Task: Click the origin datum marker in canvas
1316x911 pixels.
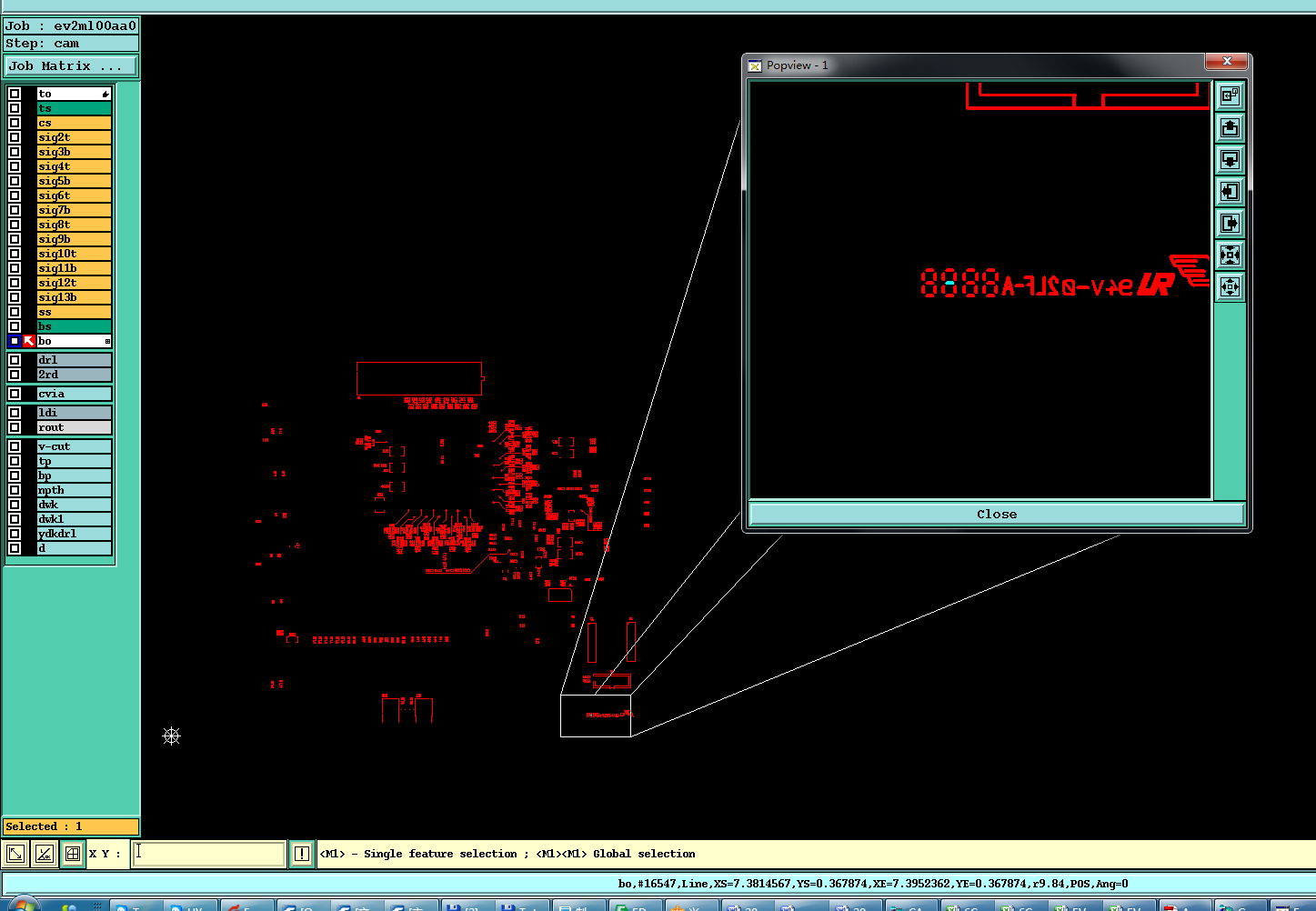Action: point(172,736)
